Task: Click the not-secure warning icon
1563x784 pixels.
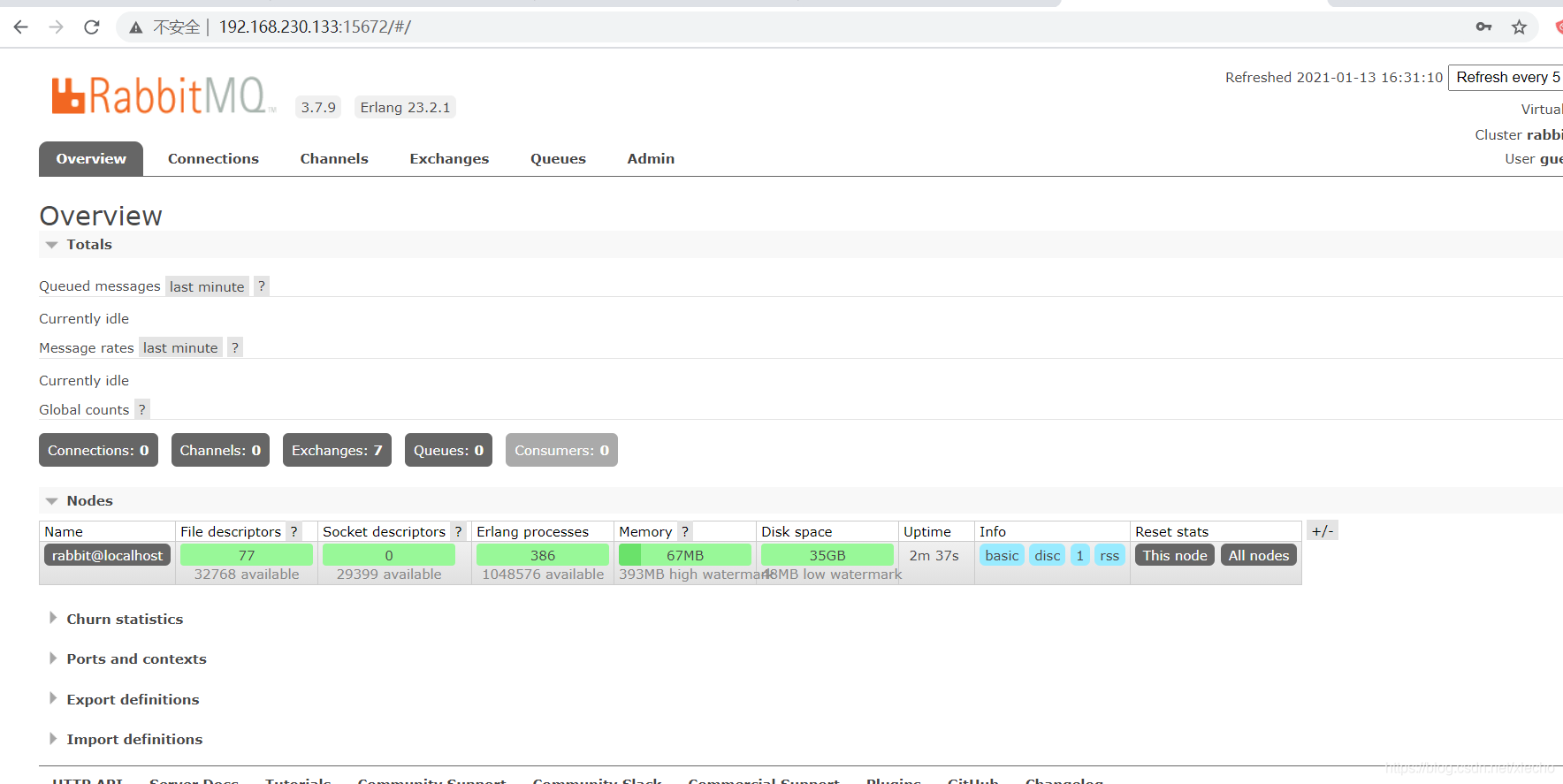Action: coord(135,27)
